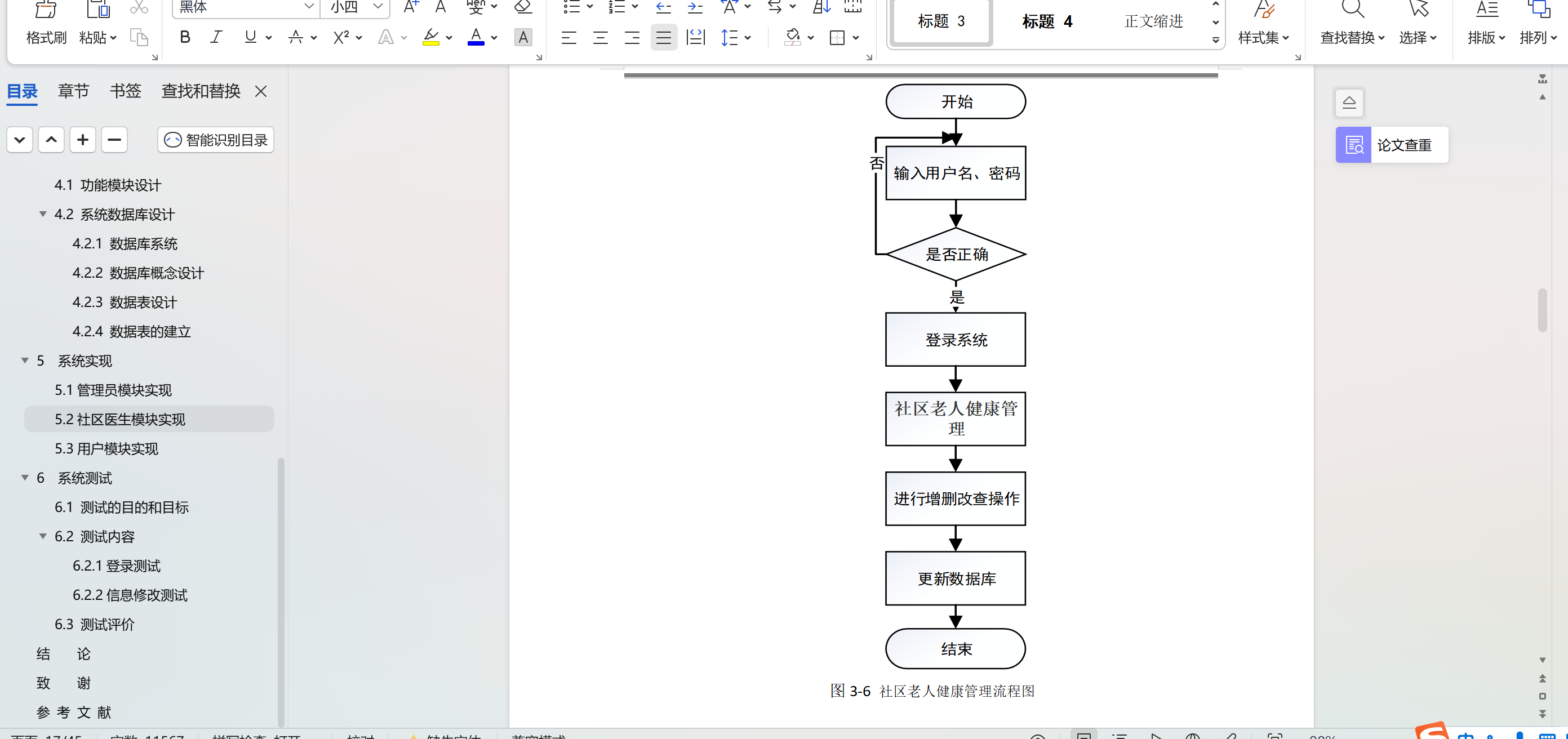Toggle bold formatting
The width and height of the screenshot is (1568, 739).
tap(185, 38)
